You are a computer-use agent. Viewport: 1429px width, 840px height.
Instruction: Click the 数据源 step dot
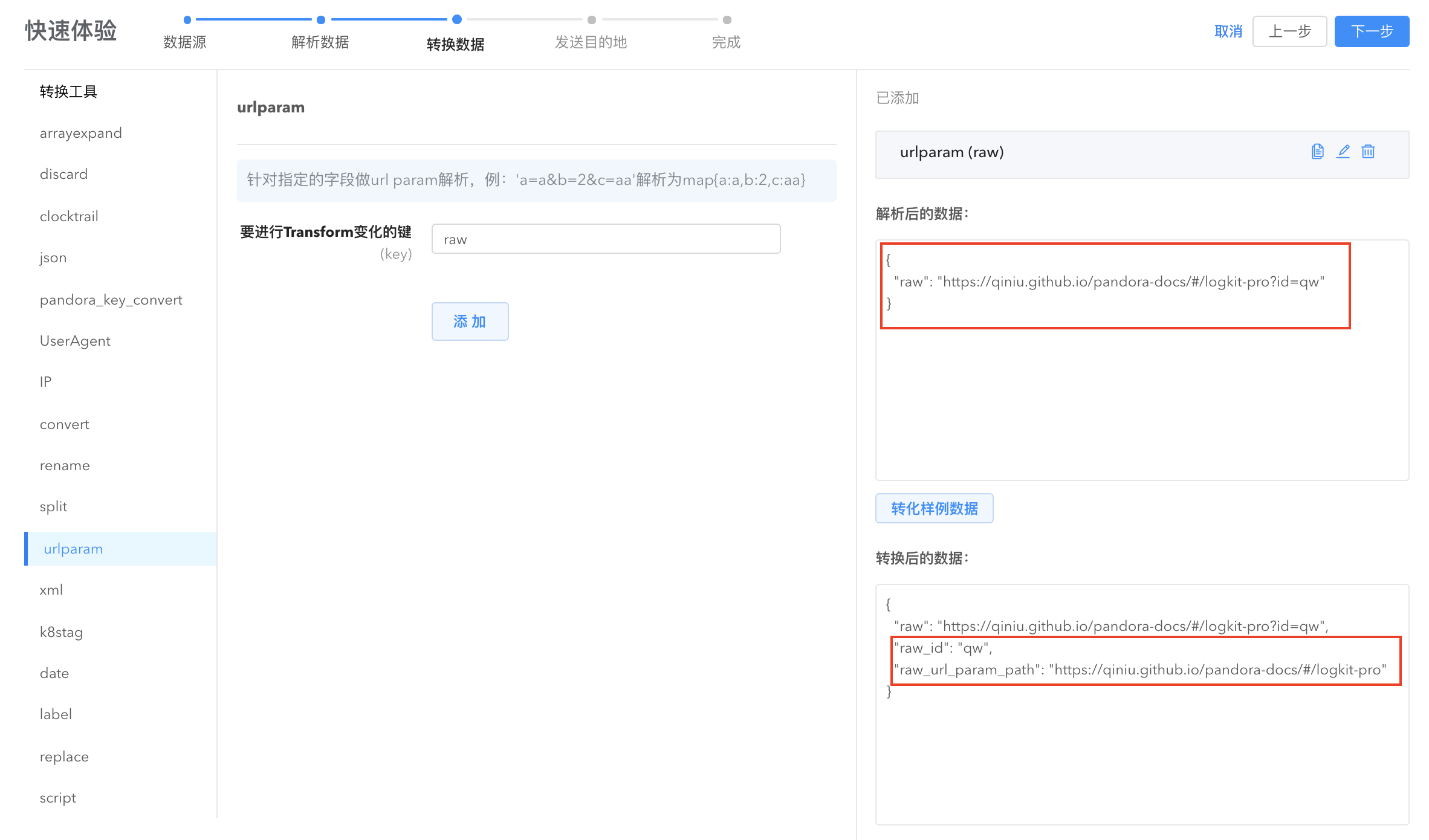coord(187,20)
